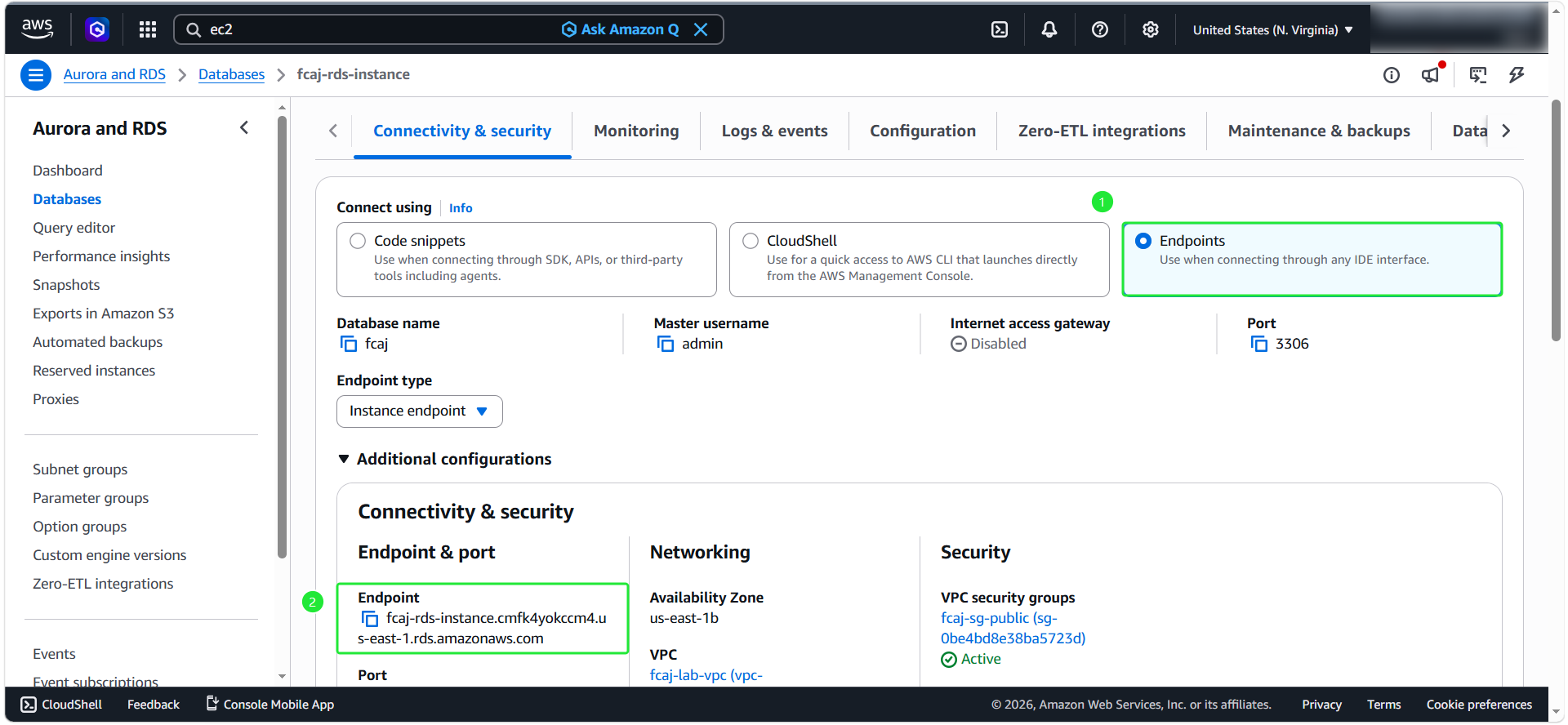Viewport: 1568px width, 725px height.
Task: Switch to the Monitoring tab
Action: click(636, 131)
